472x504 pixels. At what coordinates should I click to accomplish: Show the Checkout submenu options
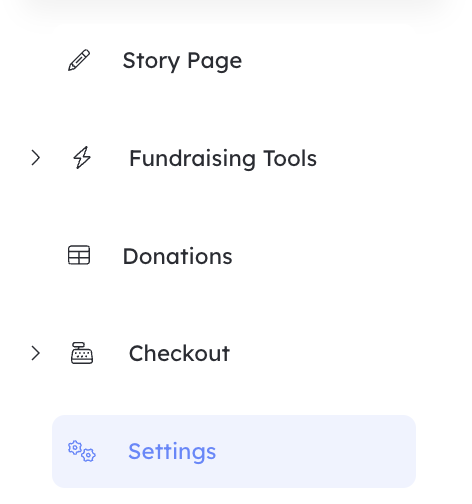[x=36, y=353]
